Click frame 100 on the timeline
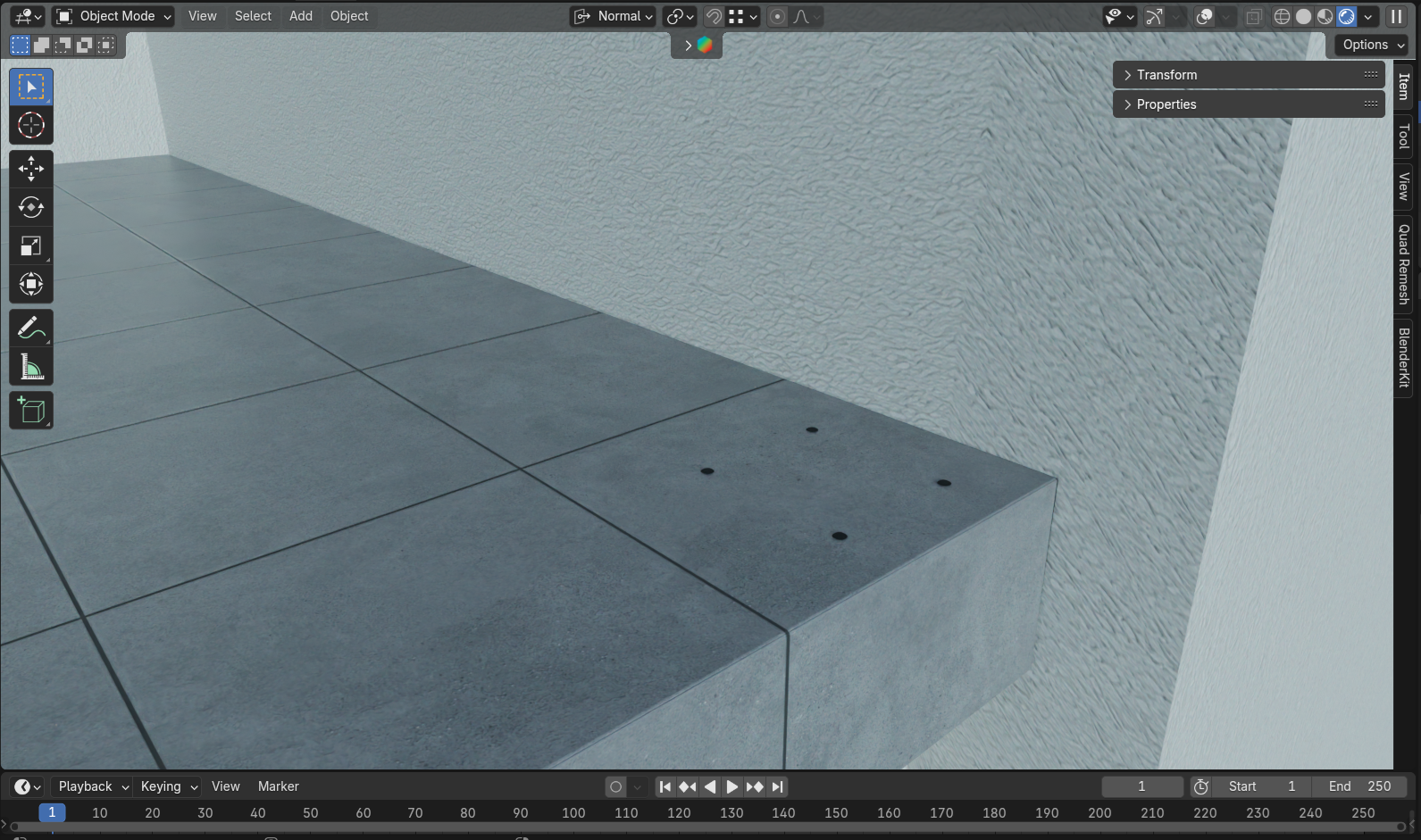This screenshot has width=1421, height=840. click(x=573, y=813)
